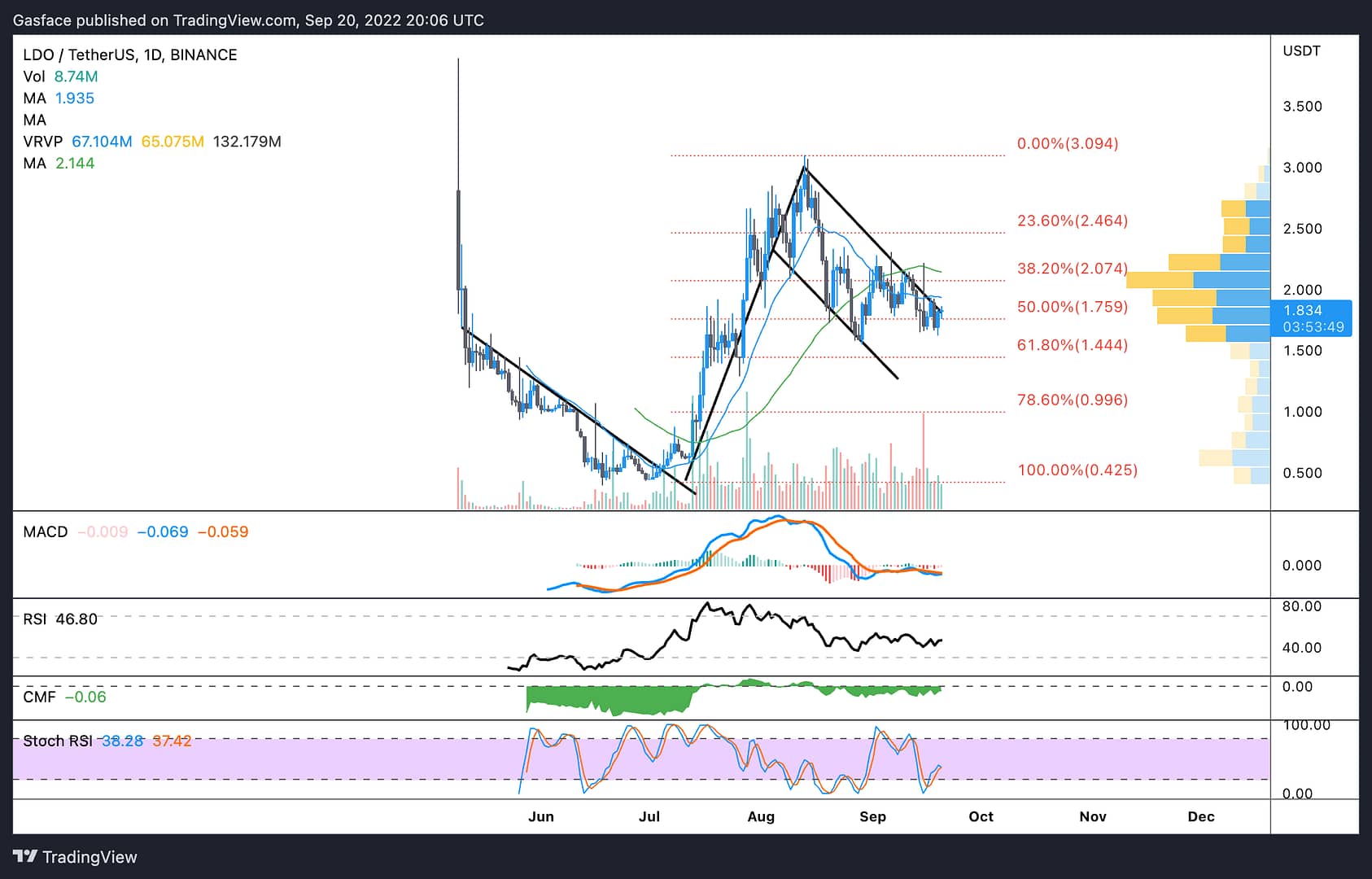Screen dimensions: 1372x879
Task: Click the CMF indicator label
Action: (39, 697)
